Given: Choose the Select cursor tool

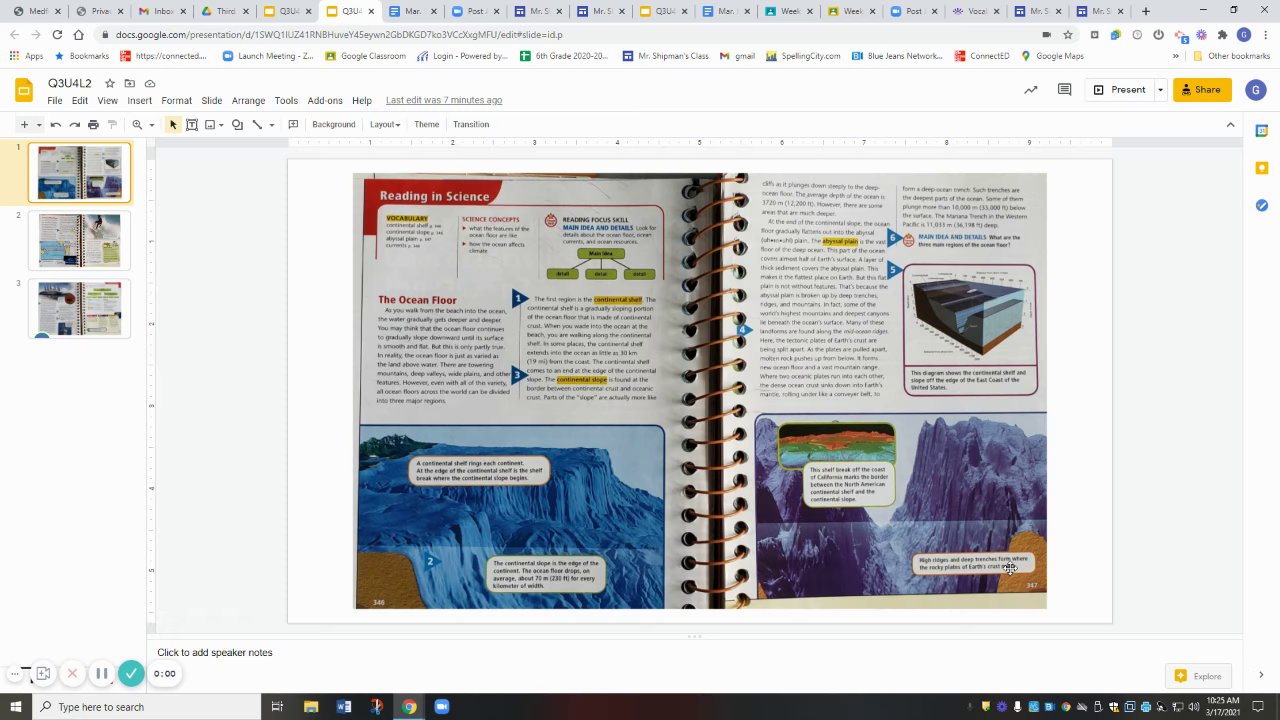Looking at the screenshot, I should click(173, 125).
